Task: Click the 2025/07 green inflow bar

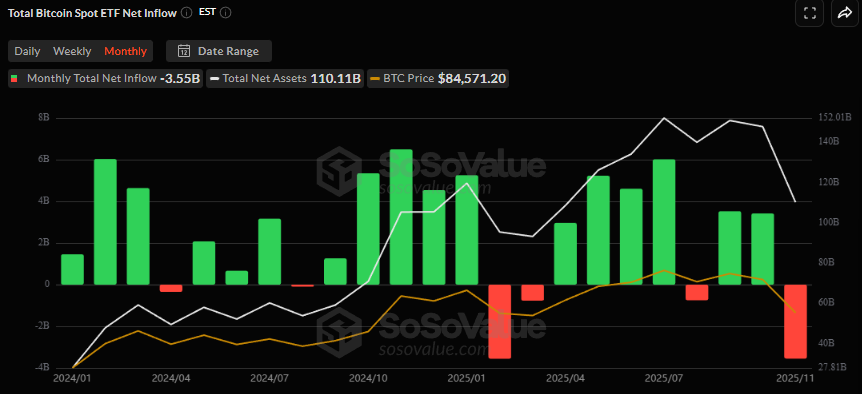Action: [x=664, y=222]
